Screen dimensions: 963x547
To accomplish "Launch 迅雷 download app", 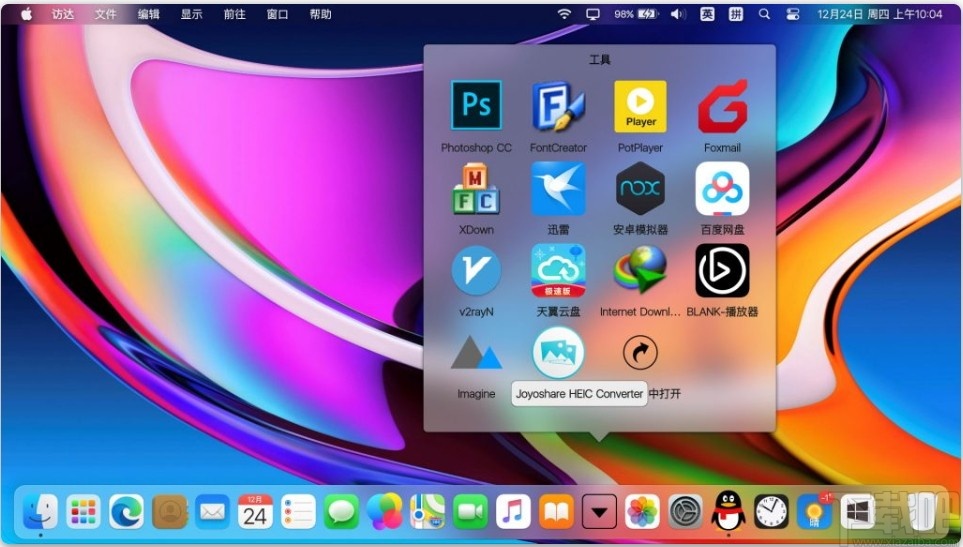I will click(558, 188).
